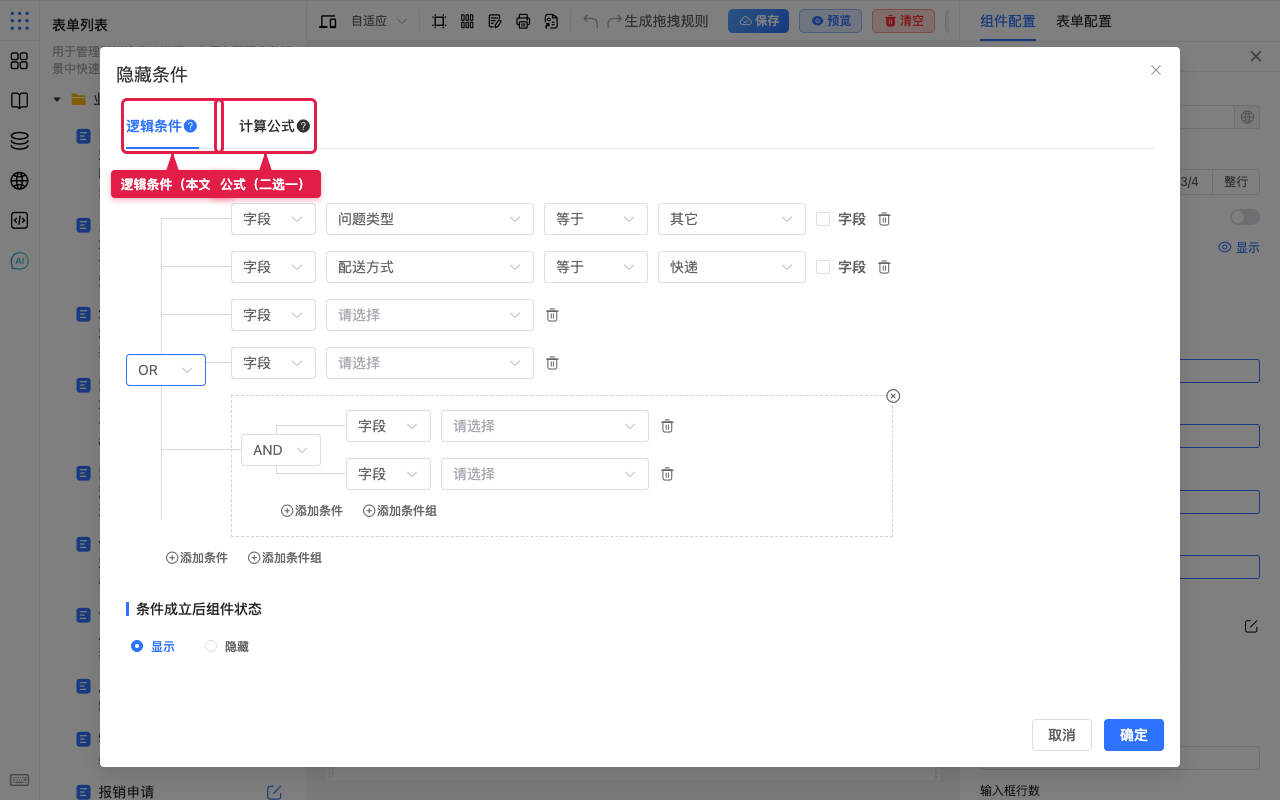1280x800 pixels.
Task: Open the app launcher grid icon
Action: click(x=19, y=21)
